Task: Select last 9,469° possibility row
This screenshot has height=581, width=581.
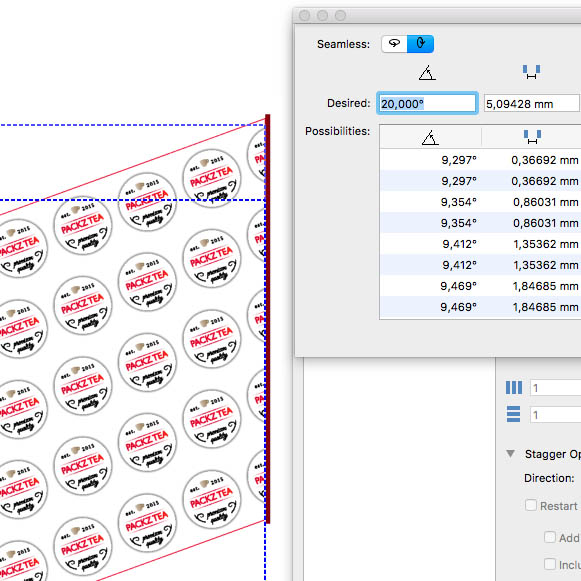Action: tap(480, 307)
